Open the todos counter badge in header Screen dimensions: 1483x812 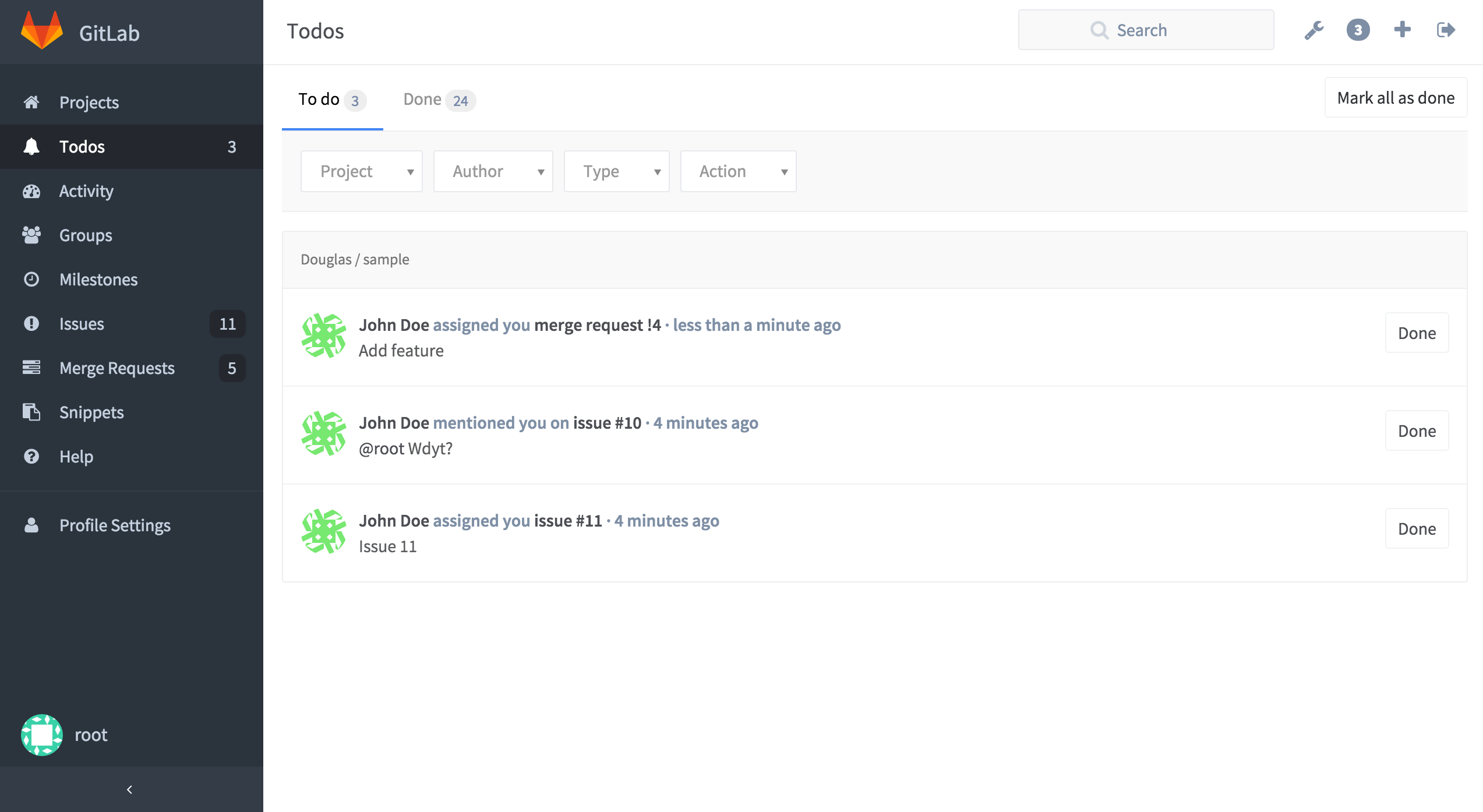click(1358, 30)
